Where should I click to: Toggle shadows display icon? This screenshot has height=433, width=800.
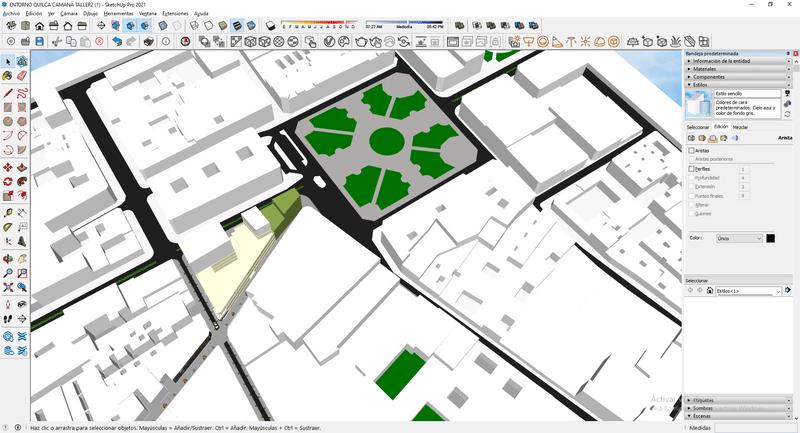[x=271, y=26]
